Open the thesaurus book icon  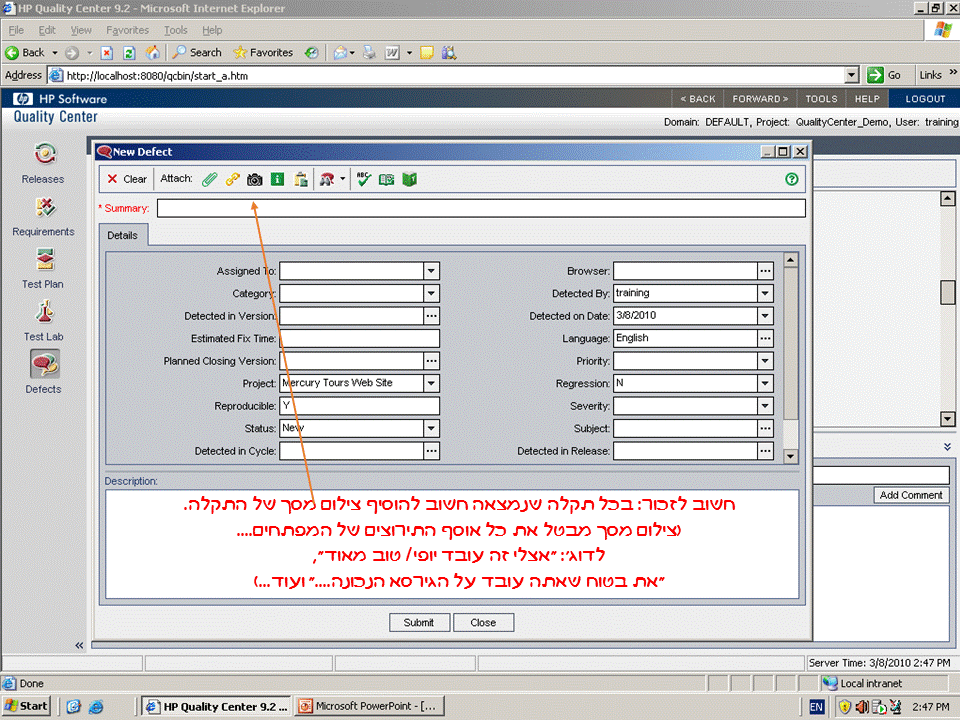[x=409, y=179]
